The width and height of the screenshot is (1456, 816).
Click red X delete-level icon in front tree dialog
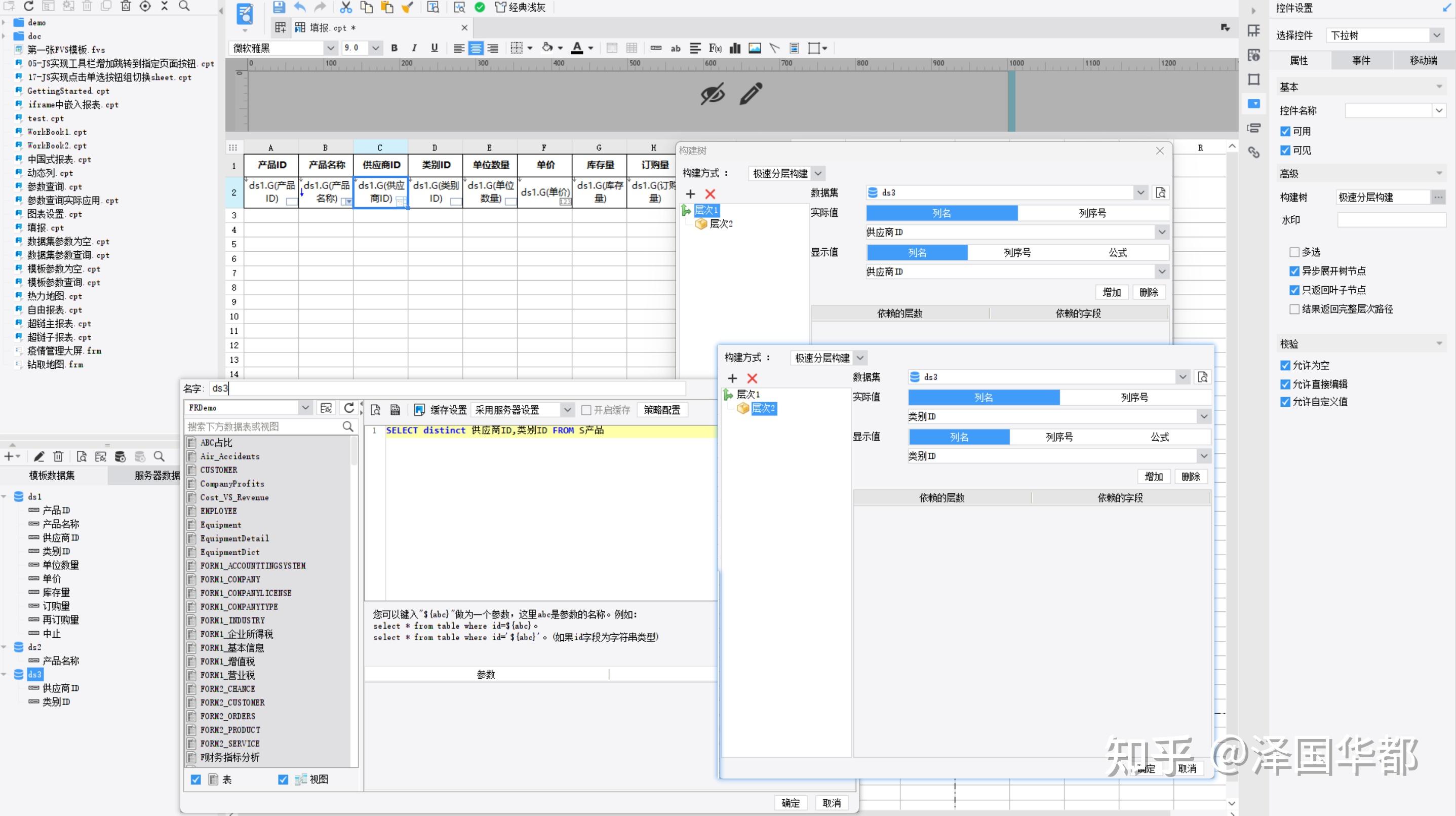tap(752, 378)
